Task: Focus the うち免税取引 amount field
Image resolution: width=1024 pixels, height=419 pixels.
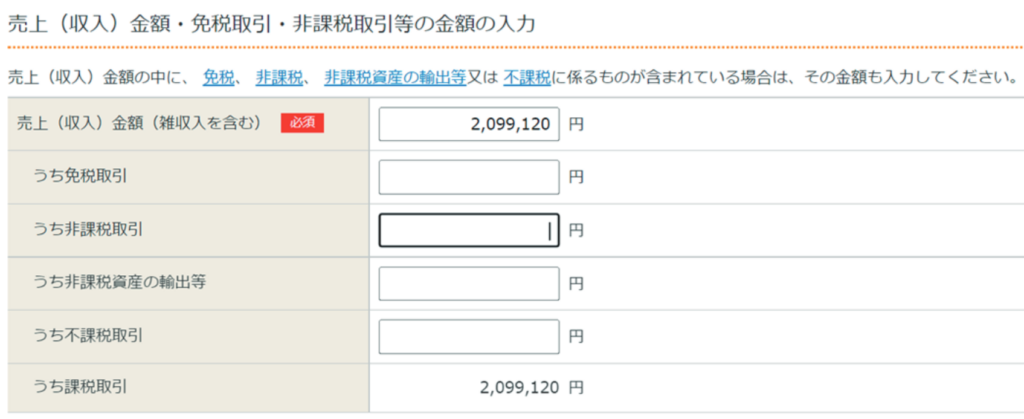Action: tap(469, 178)
